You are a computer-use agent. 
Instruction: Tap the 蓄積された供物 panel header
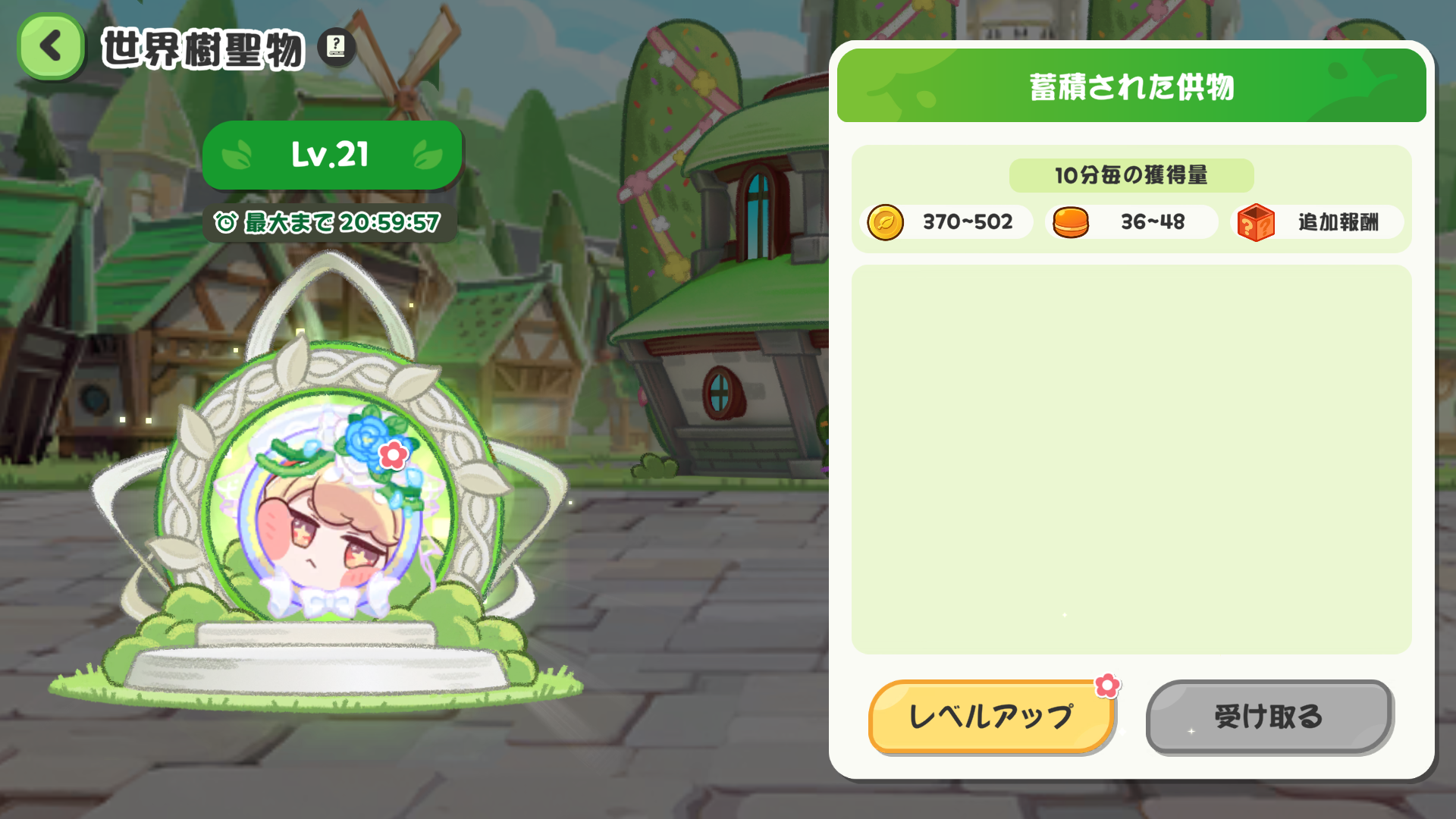click(1131, 86)
